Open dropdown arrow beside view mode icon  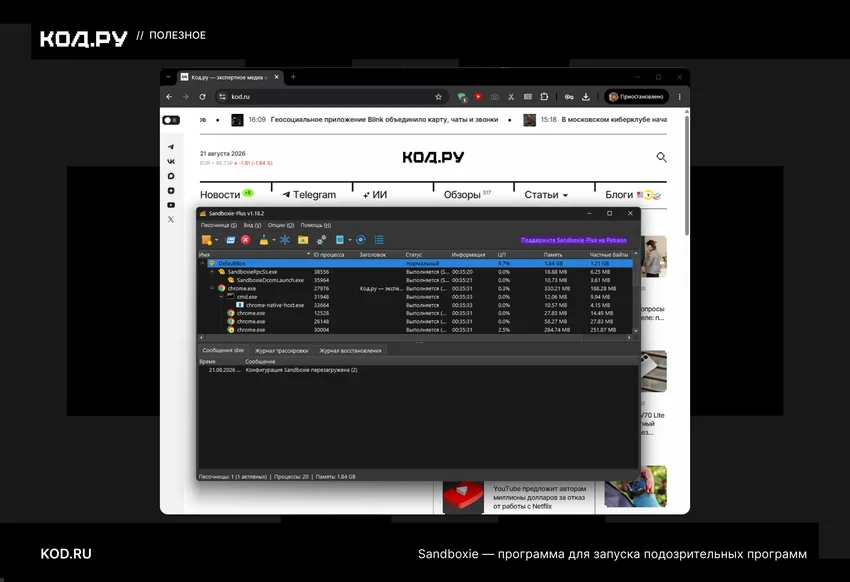pyautogui.click(x=350, y=240)
